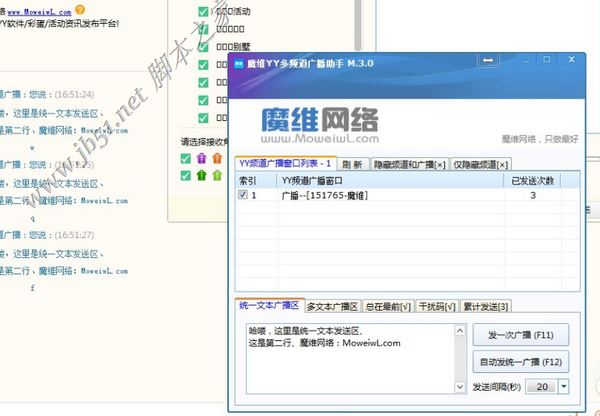Image resolution: width=600 pixels, height=416 pixels.
Task: Open the 发送间隔(秒) dropdown arrow
Action: tap(564, 387)
